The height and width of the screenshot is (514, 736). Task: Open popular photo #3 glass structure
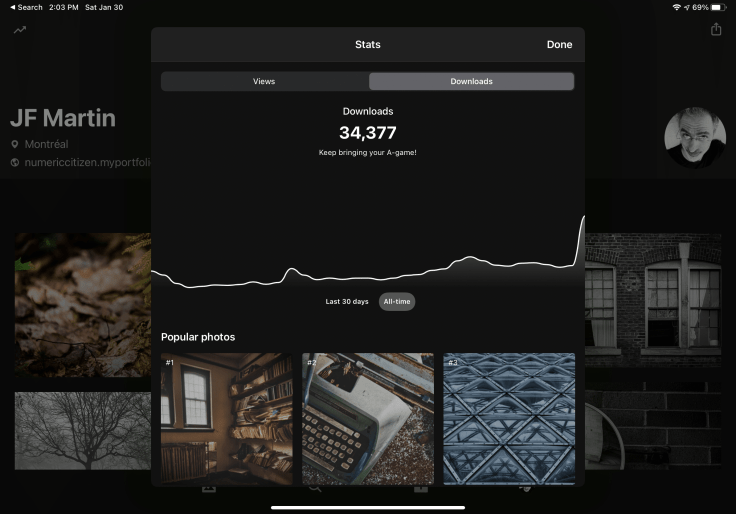click(509, 418)
